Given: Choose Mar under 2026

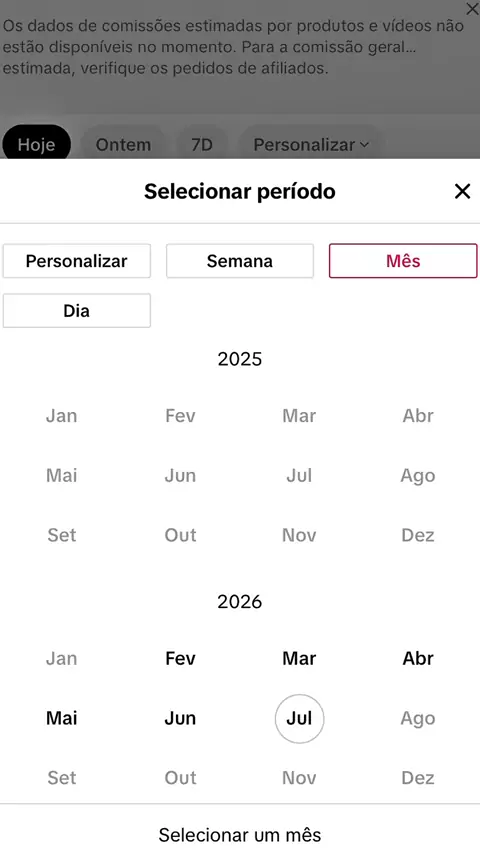Looking at the screenshot, I should pyautogui.click(x=299, y=658).
